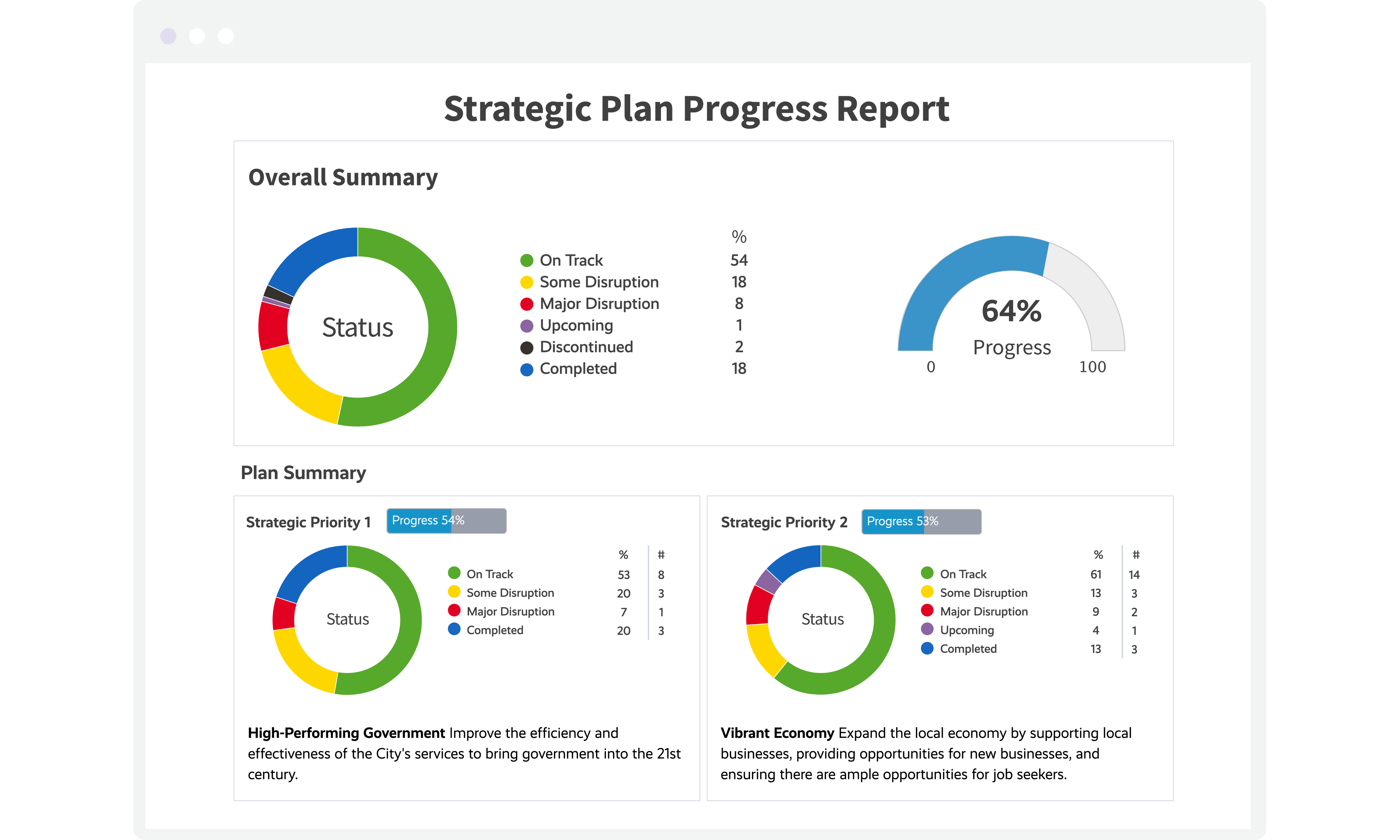Screen dimensions: 1400x840
Task: Click the blue Completed dot in Strategic Priority 2 legend
Action: (x=927, y=648)
